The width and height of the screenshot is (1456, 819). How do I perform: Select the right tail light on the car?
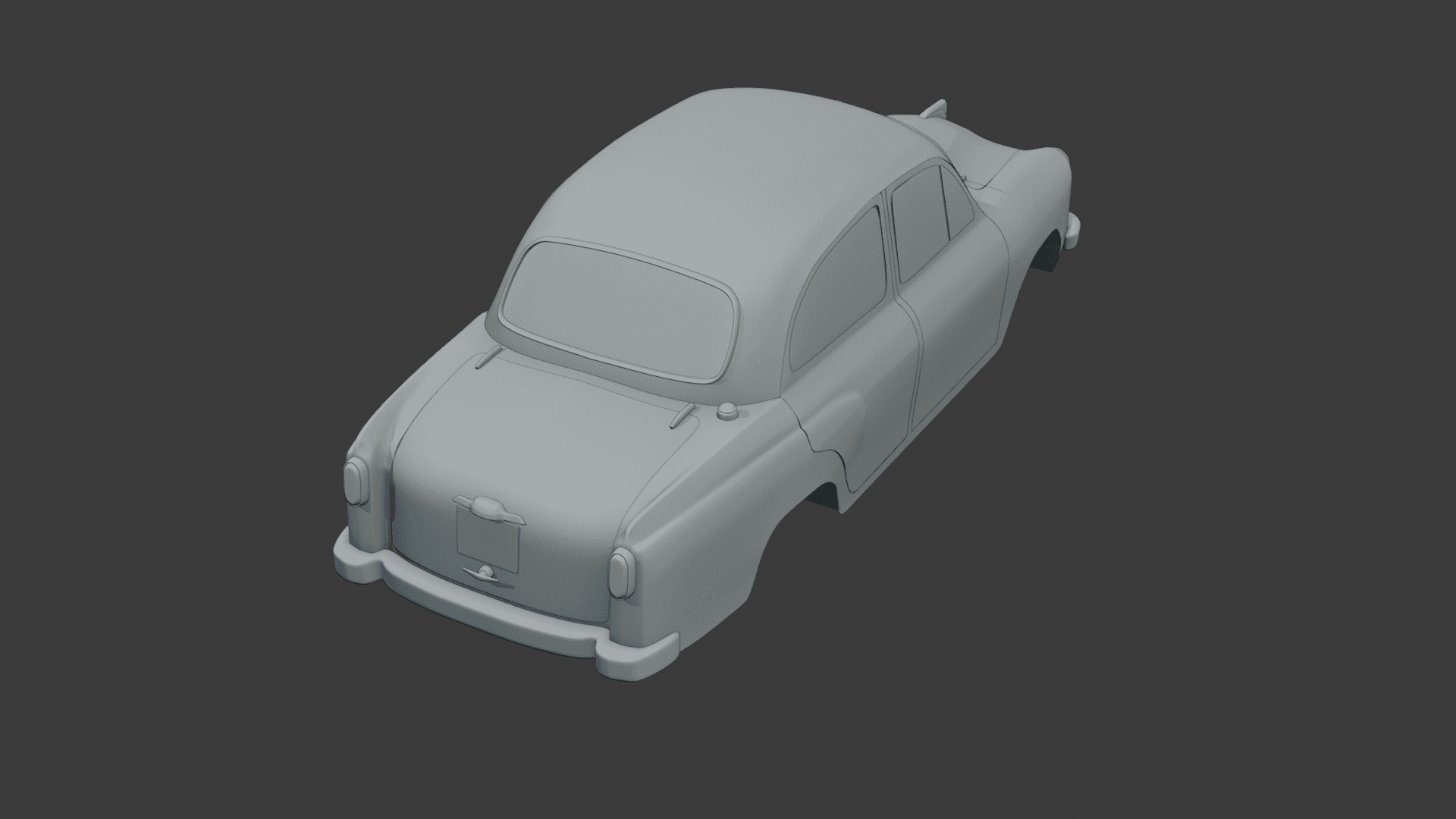620,573
